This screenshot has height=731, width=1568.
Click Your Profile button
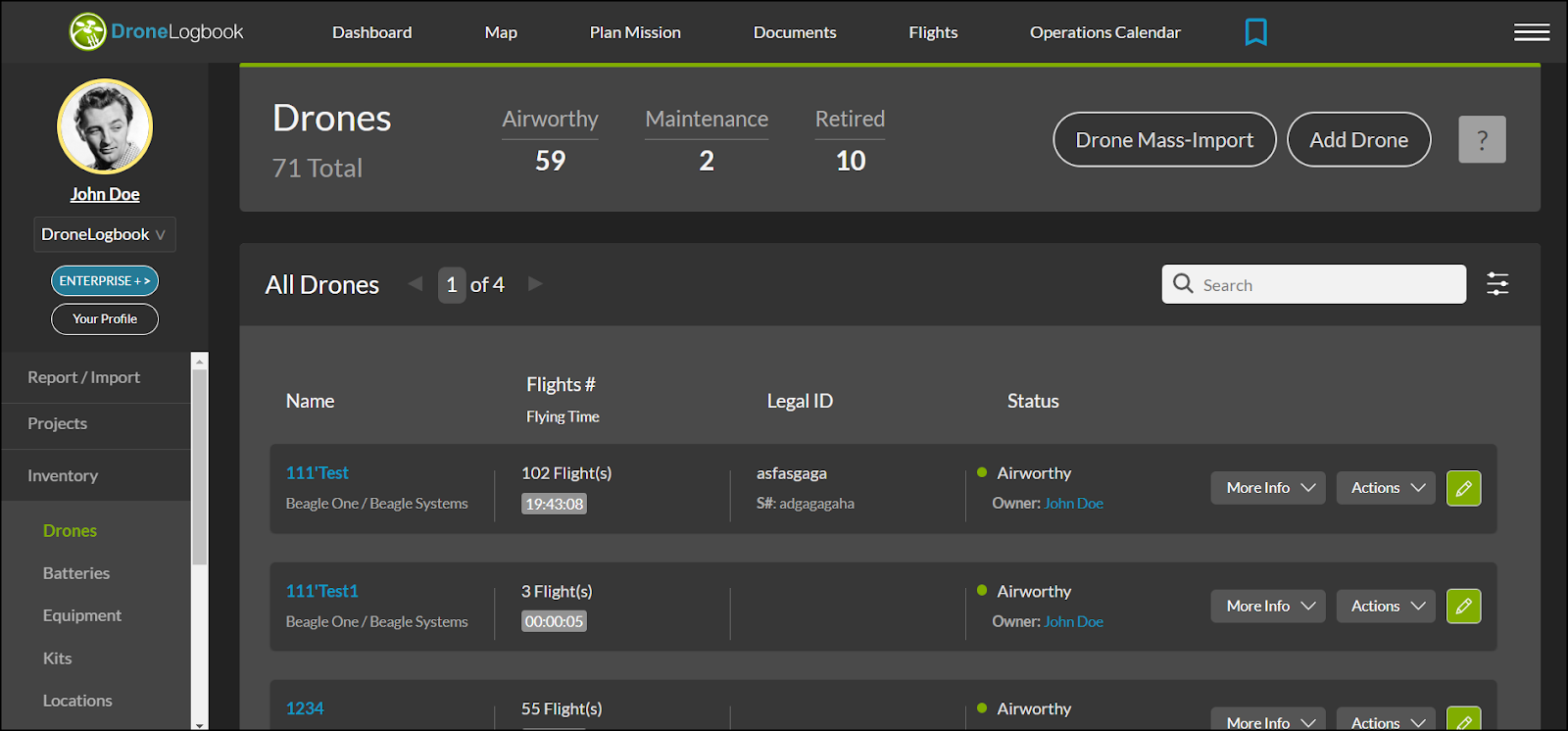click(105, 318)
